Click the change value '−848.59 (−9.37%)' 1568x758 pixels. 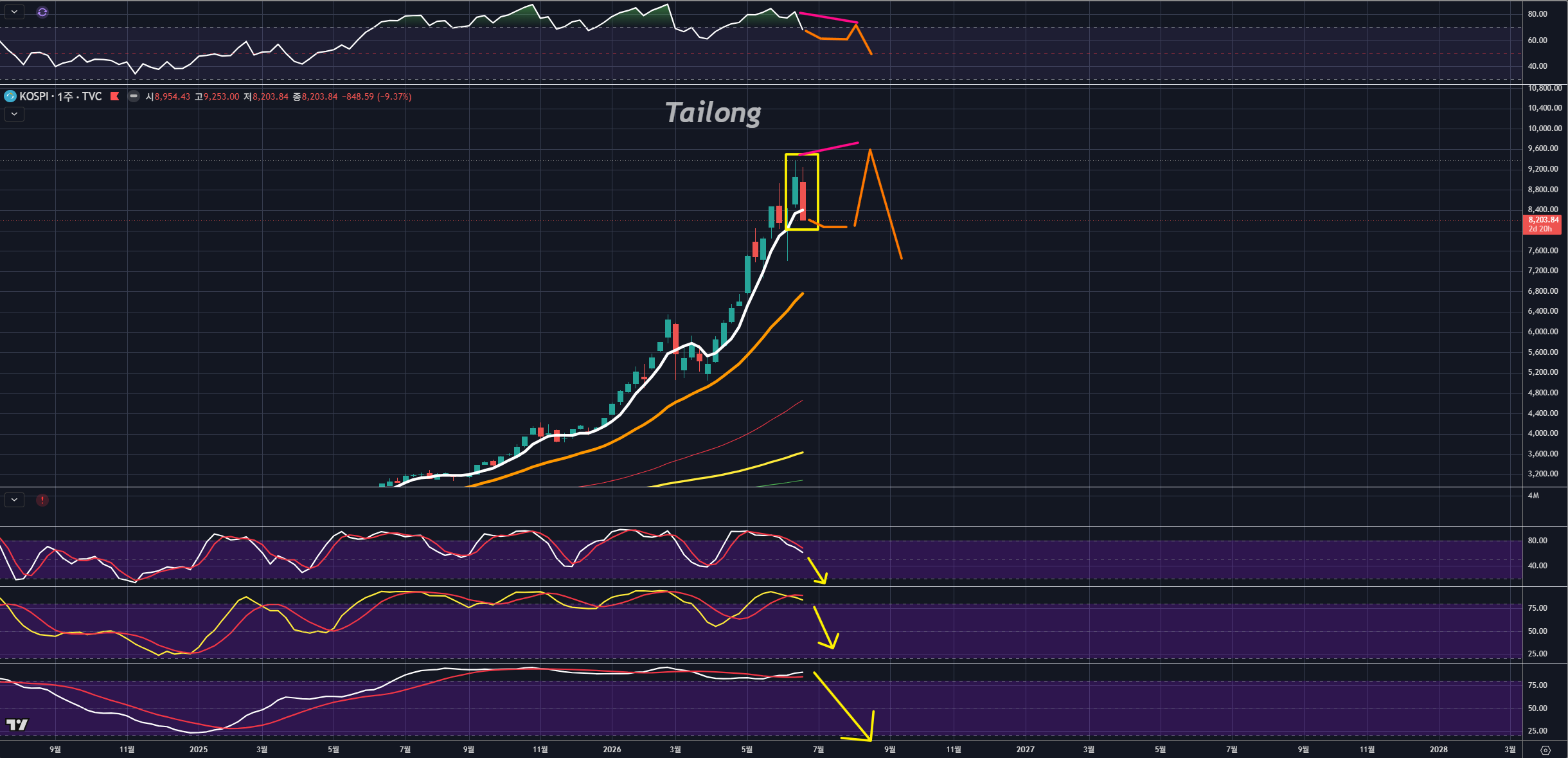point(377,97)
